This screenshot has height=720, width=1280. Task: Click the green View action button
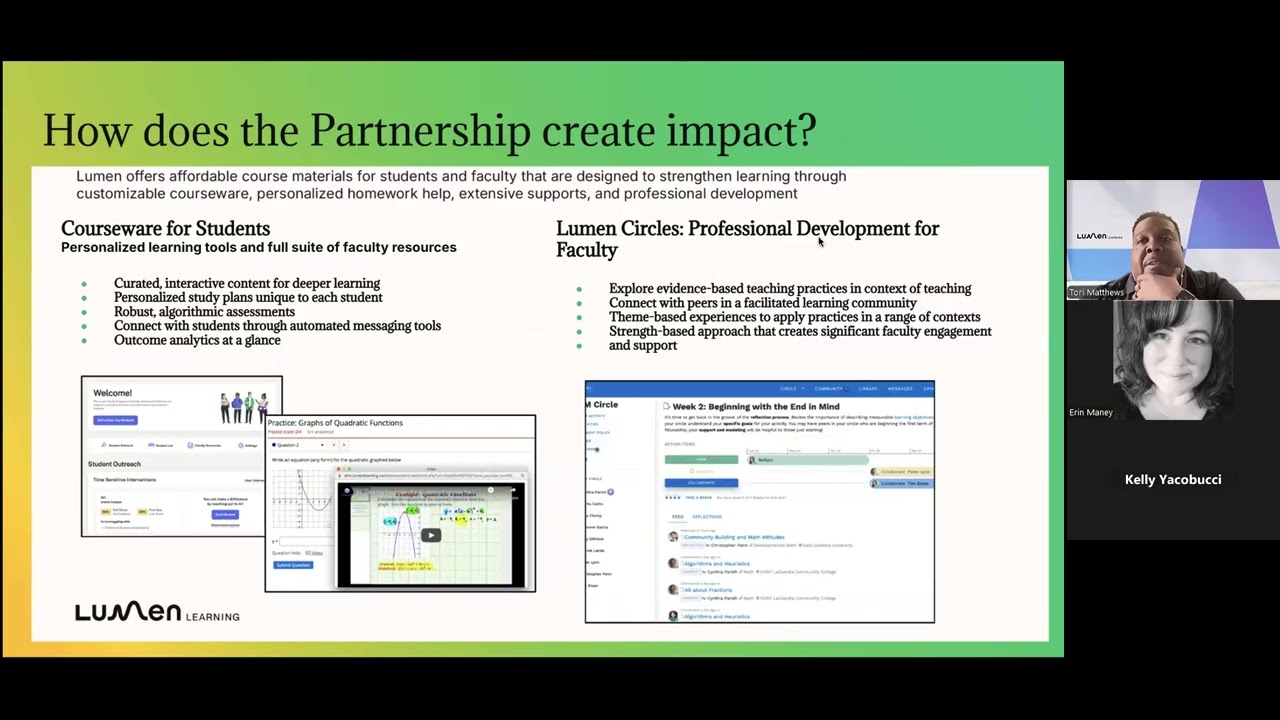(701, 460)
